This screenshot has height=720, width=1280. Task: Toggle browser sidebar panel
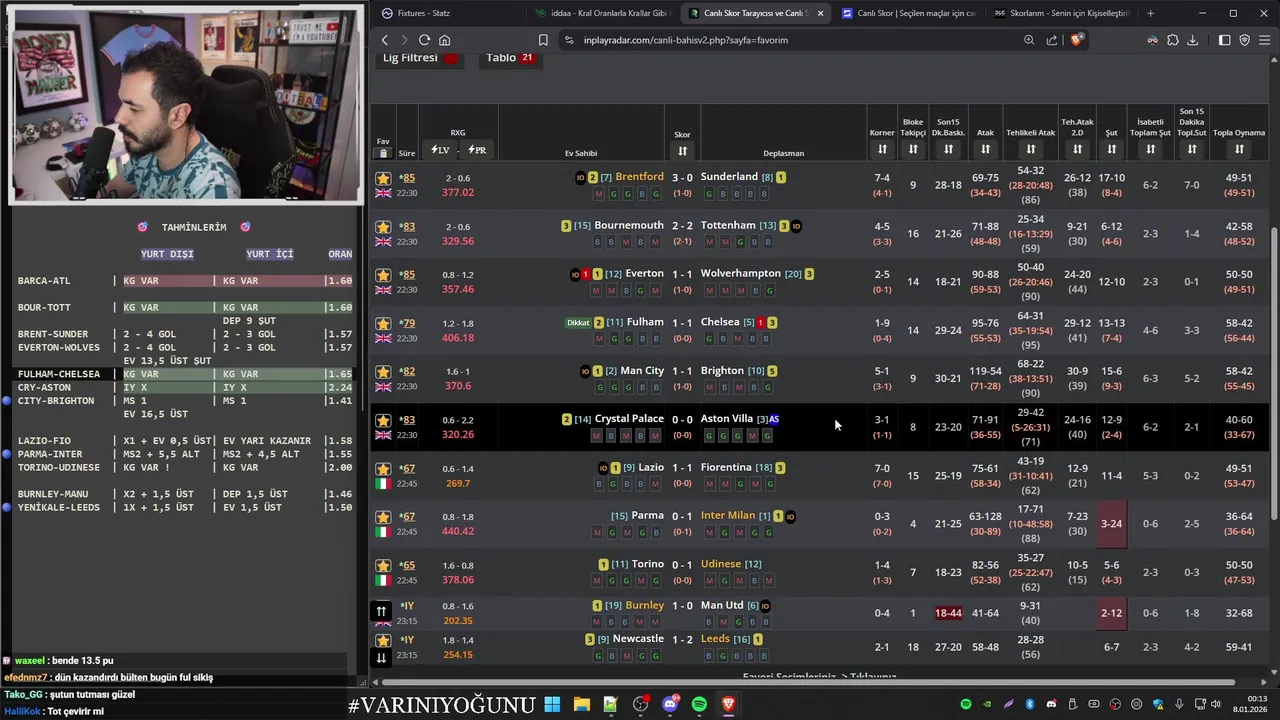click(1224, 40)
